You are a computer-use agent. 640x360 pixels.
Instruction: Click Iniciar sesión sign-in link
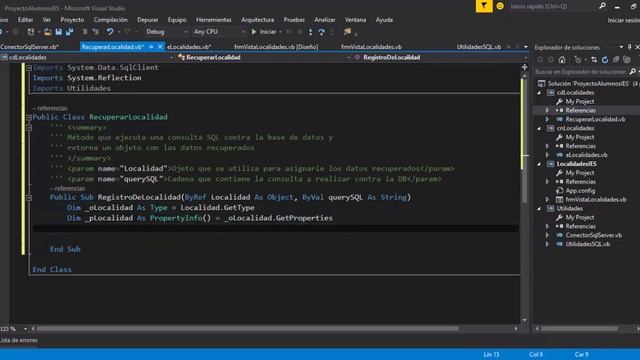point(623,20)
